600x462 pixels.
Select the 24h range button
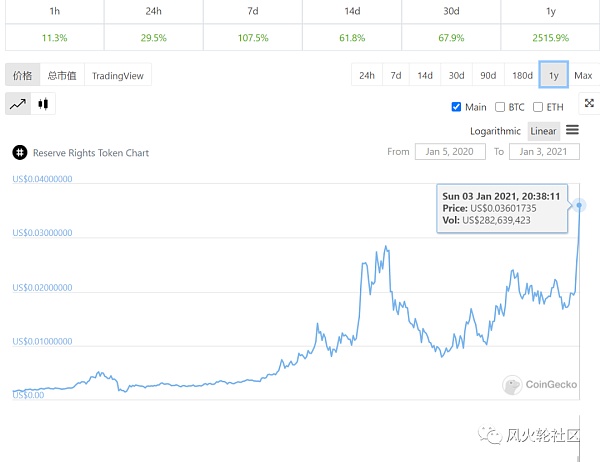pyautogui.click(x=367, y=76)
